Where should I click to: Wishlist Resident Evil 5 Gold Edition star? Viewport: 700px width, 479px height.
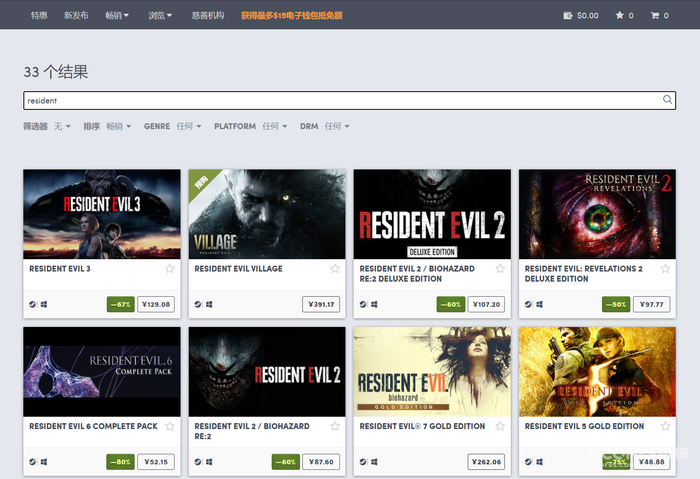pyautogui.click(x=665, y=426)
